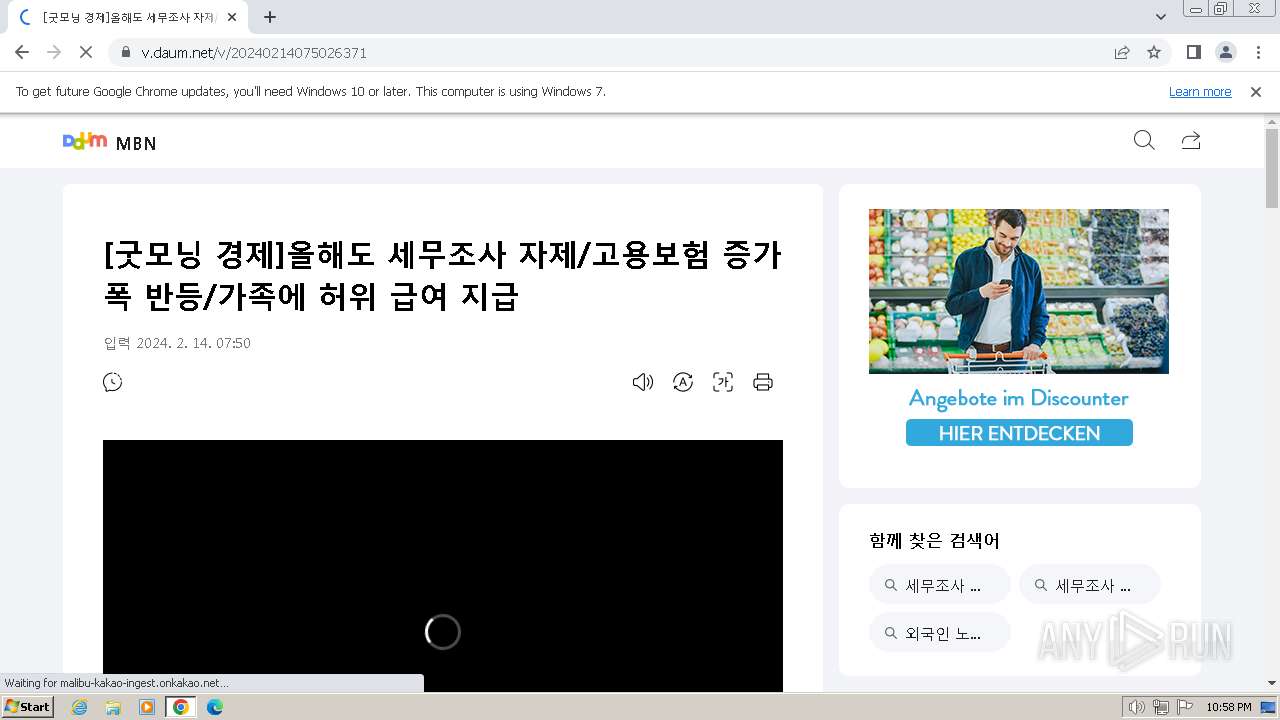Open the translate article icon
The image size is (1280, 720).
(x=683, y=382)
